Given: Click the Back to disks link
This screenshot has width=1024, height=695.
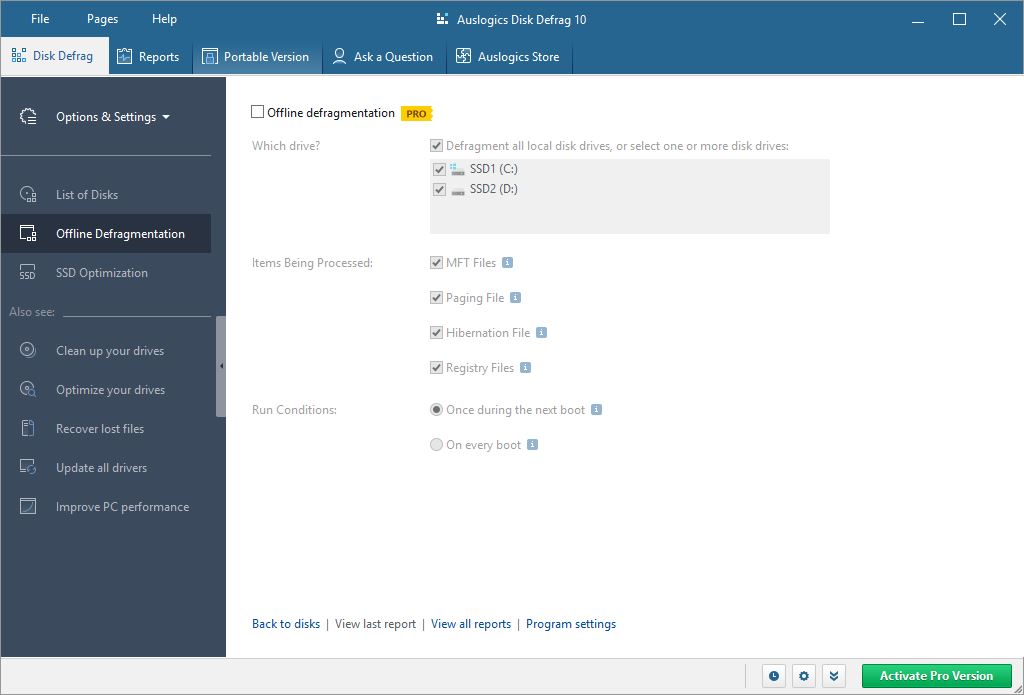Looking at the screenshot, I should [x=286, y=624].
